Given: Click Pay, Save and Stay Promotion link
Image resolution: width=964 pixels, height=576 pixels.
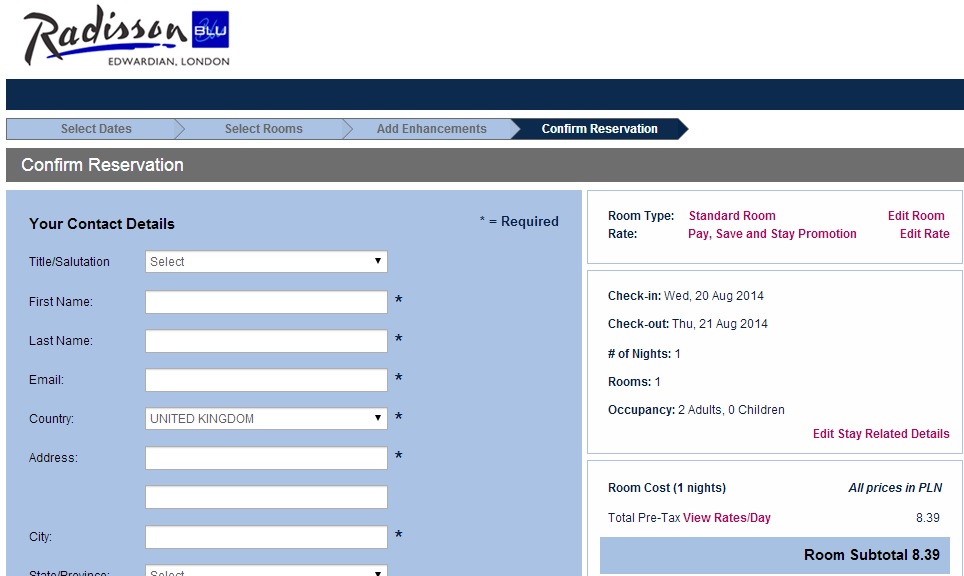Looking at the screenshot, I should [772, 234].
